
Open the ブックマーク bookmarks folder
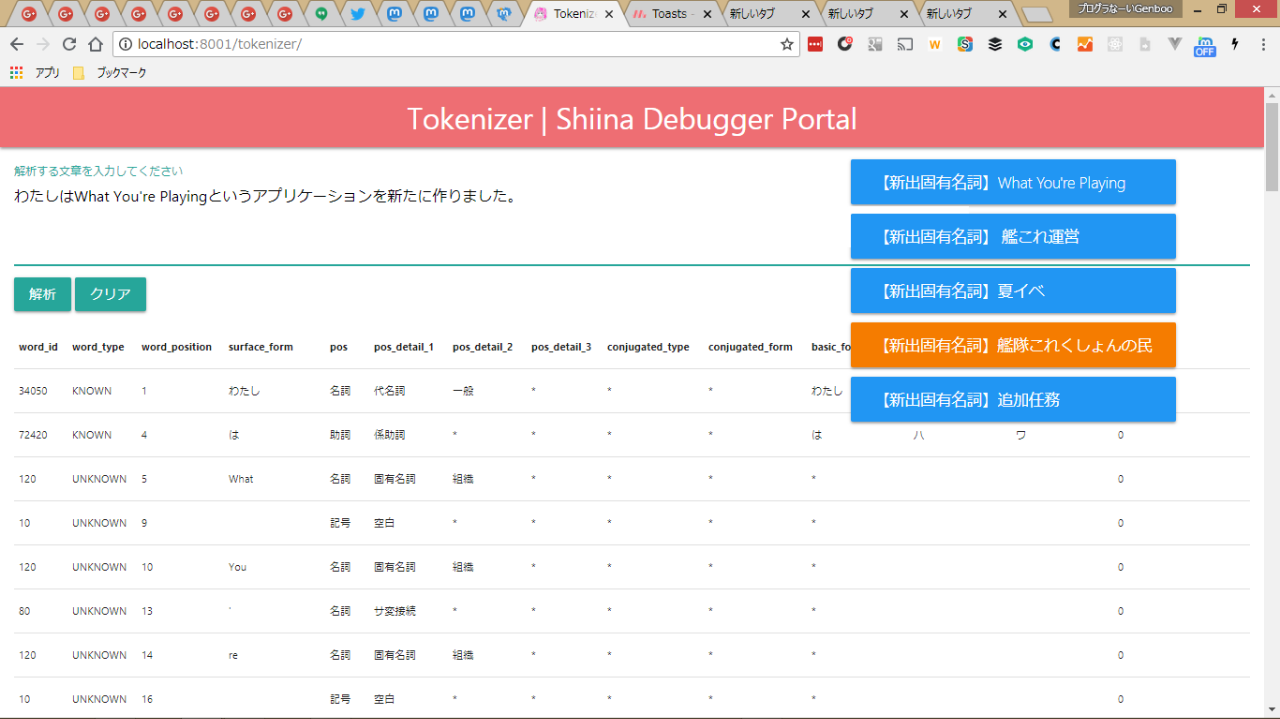pos(110,73)
